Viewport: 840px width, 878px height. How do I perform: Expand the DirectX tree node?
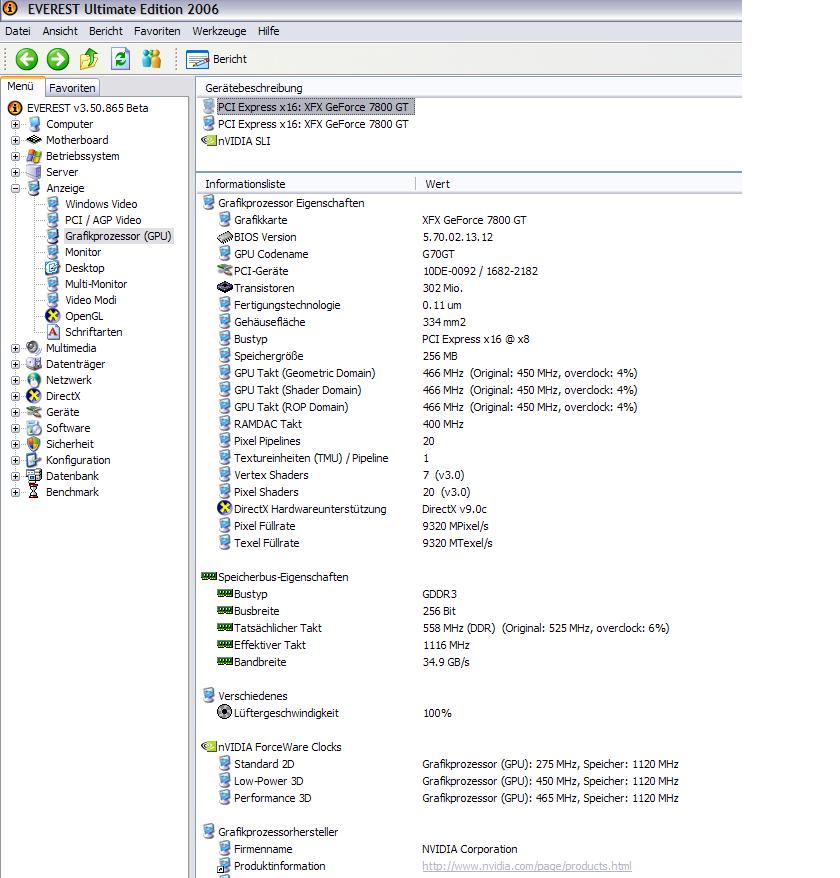pyautogui.click(x=16, y=396)
